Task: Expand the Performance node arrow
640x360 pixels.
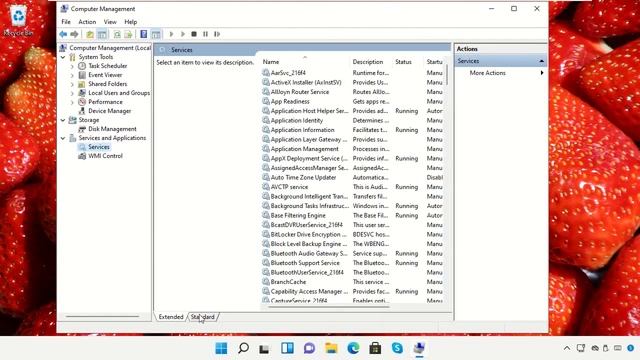Action: (x=72, y=102)
